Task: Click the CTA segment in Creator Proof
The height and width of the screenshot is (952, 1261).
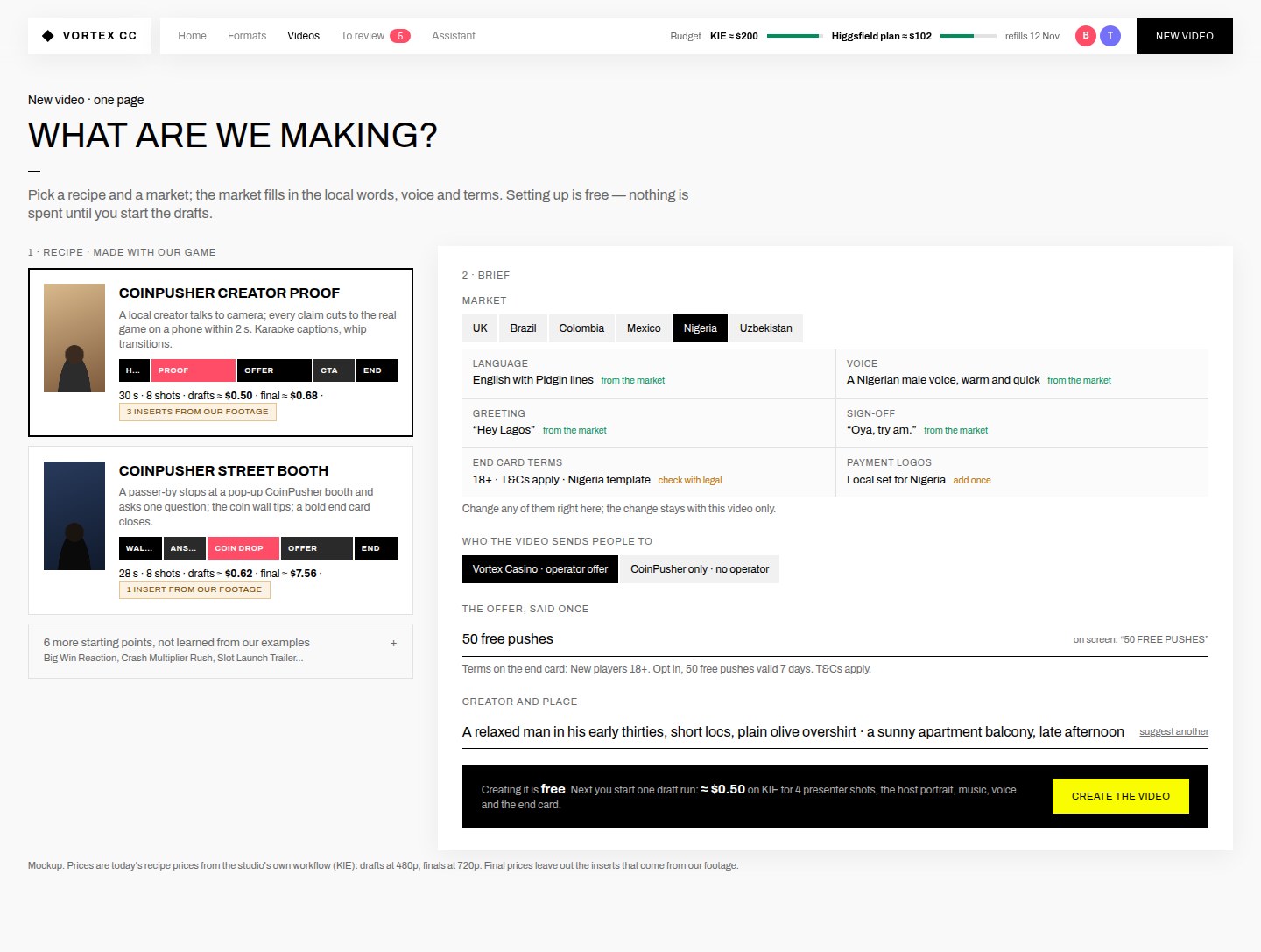Action: coord(334,370)
